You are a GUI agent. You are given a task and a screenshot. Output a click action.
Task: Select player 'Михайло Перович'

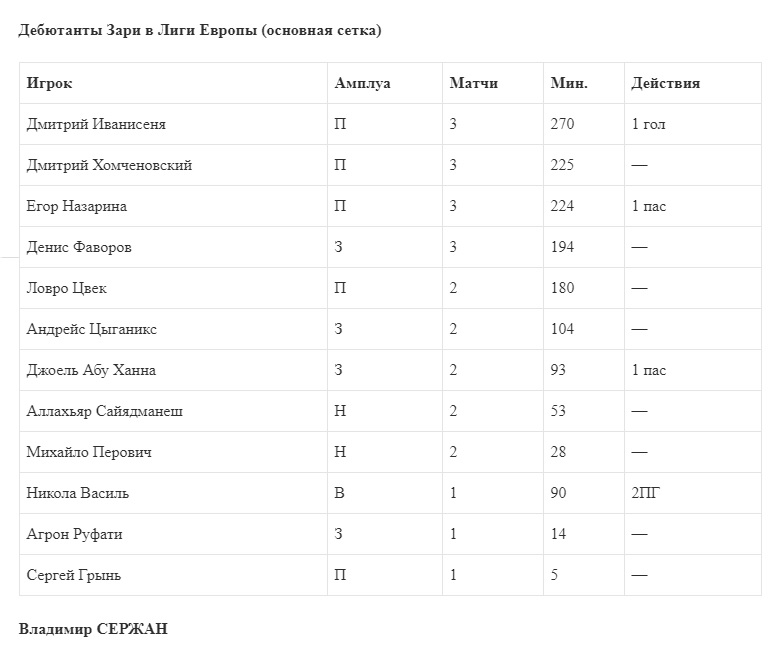click(x=89, y=452)
